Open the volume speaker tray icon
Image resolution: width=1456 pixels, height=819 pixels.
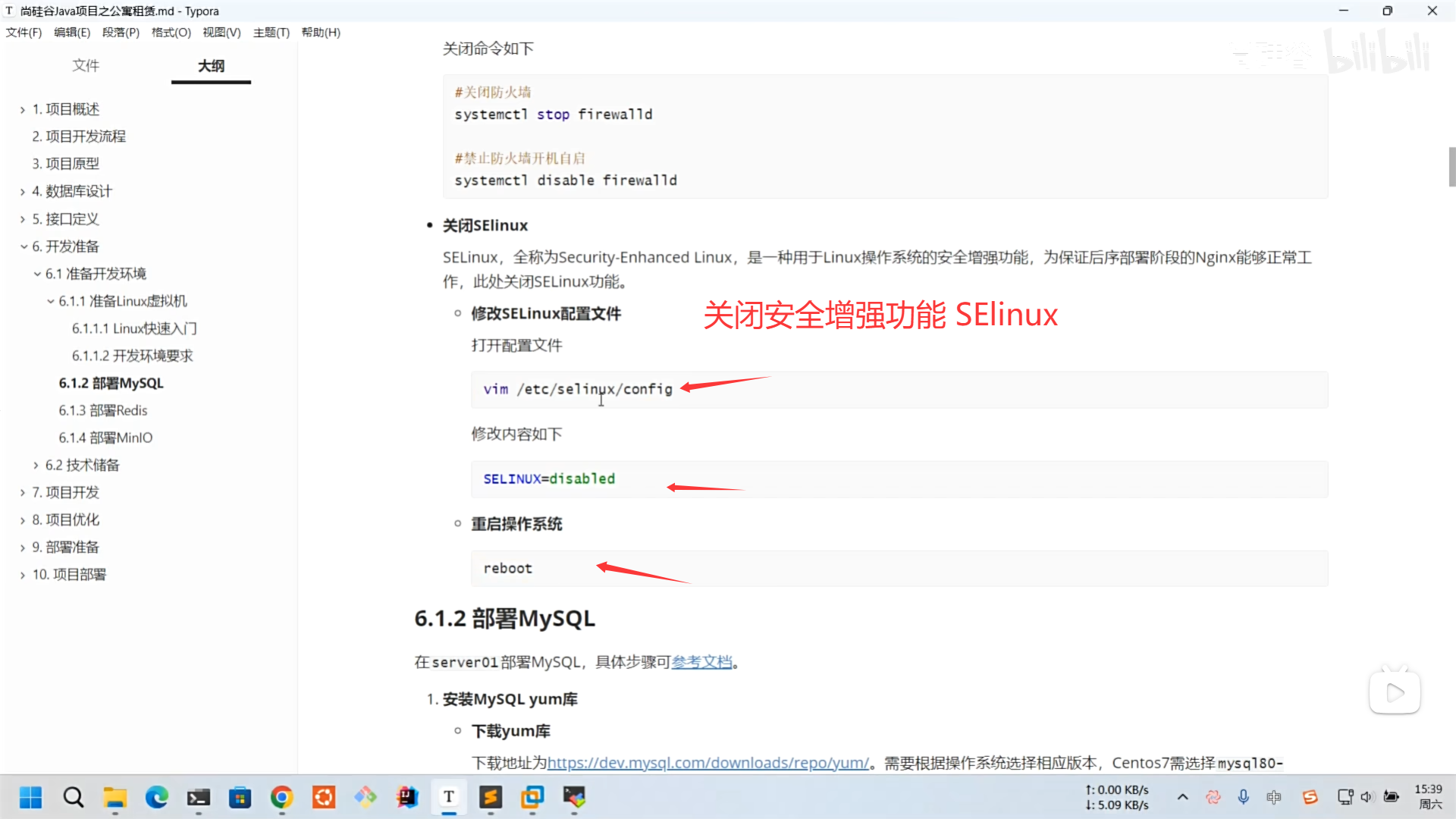tap(1367, 797)
